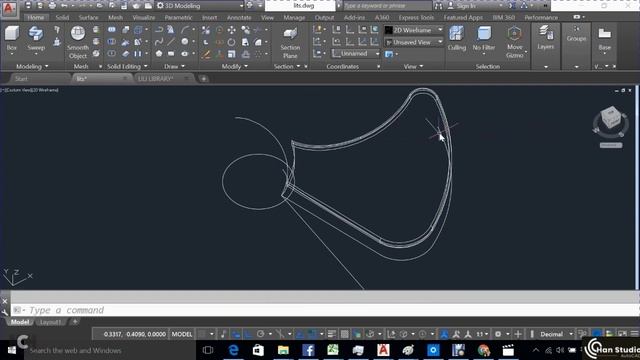
Task: Switch to the Model layout tab
Action: pos(20,322)
